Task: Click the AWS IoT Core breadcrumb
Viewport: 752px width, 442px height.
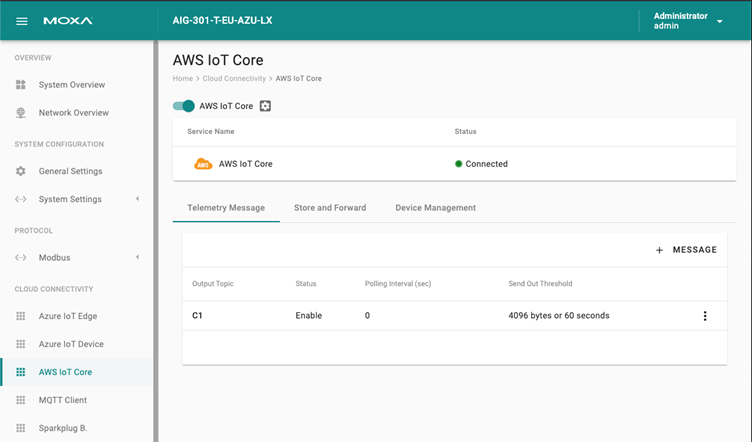Action: (x=298, y=78)
